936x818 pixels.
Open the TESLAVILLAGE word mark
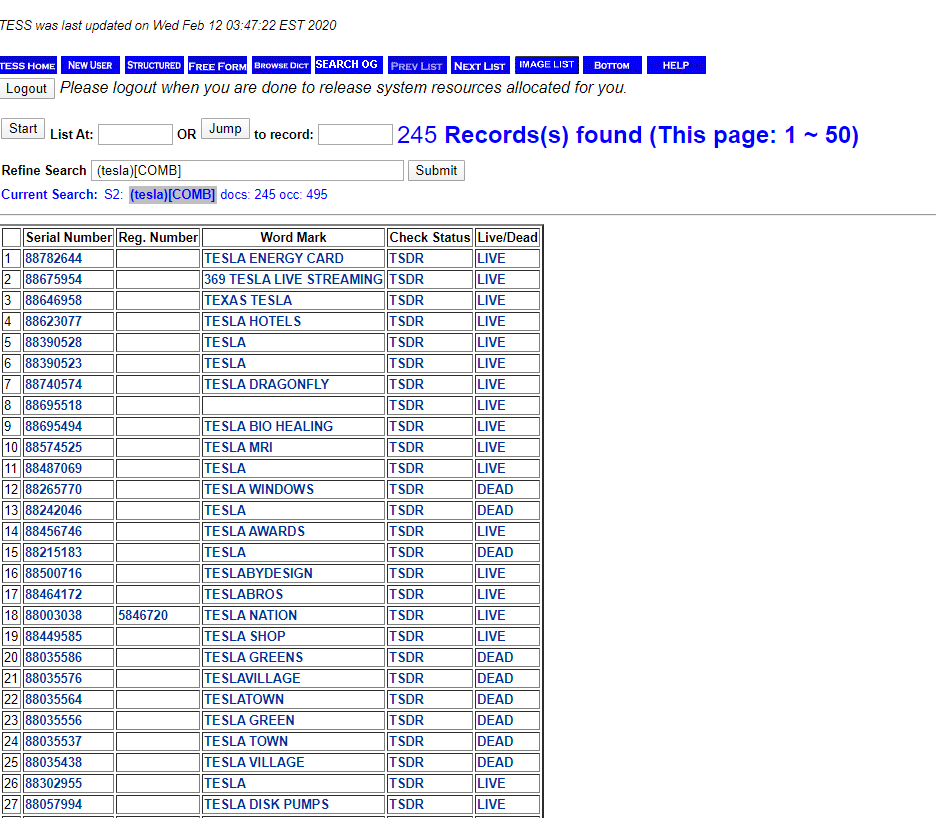coord(253,678)
